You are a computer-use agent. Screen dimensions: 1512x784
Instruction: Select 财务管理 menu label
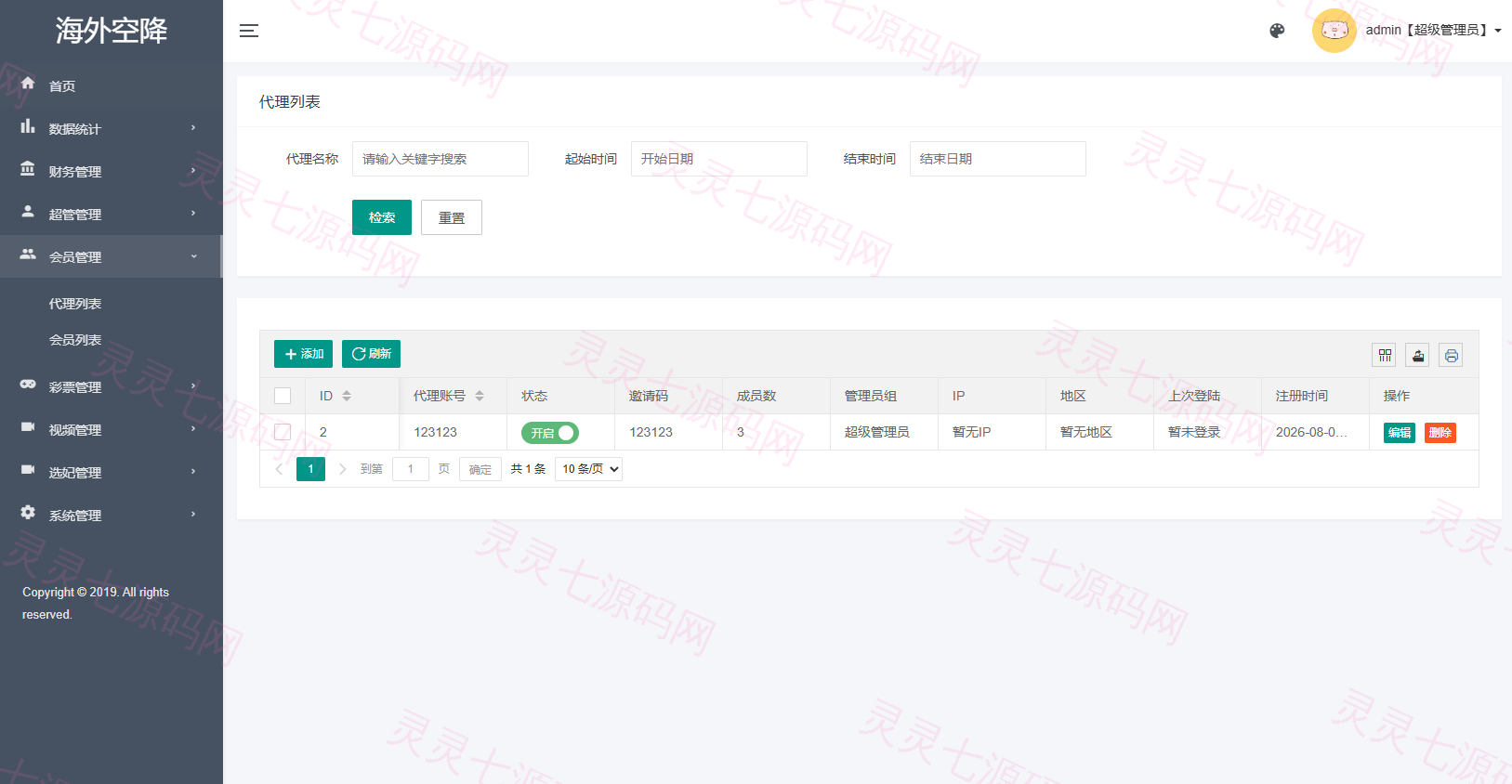pyautogui.click(x=75, y=172)
